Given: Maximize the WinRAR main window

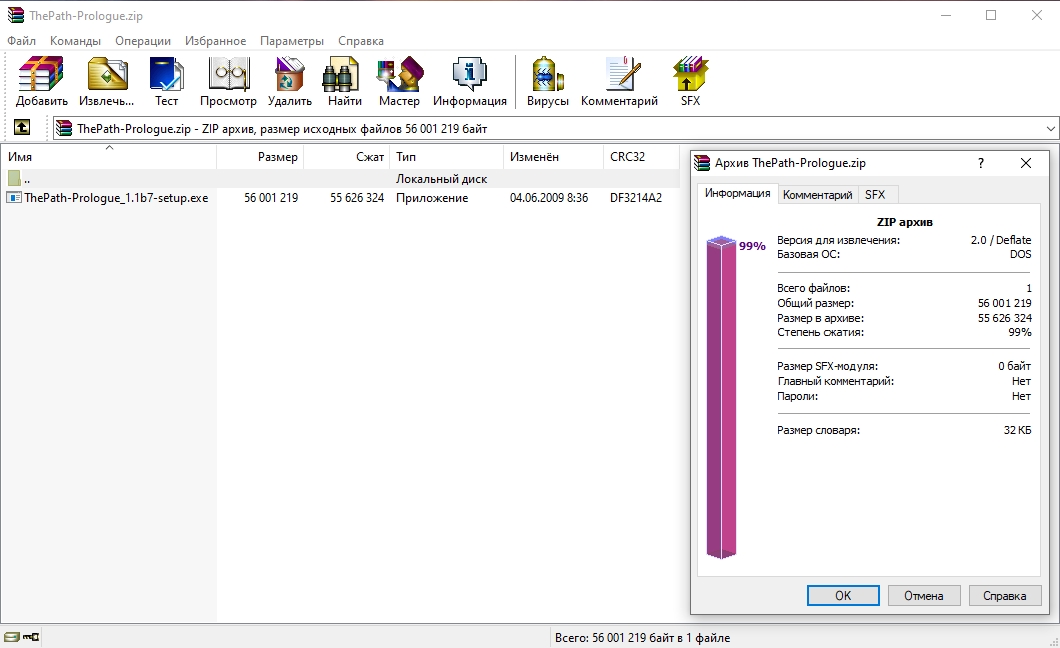Looking at the screenshot, I should click(x=991, y=15).
